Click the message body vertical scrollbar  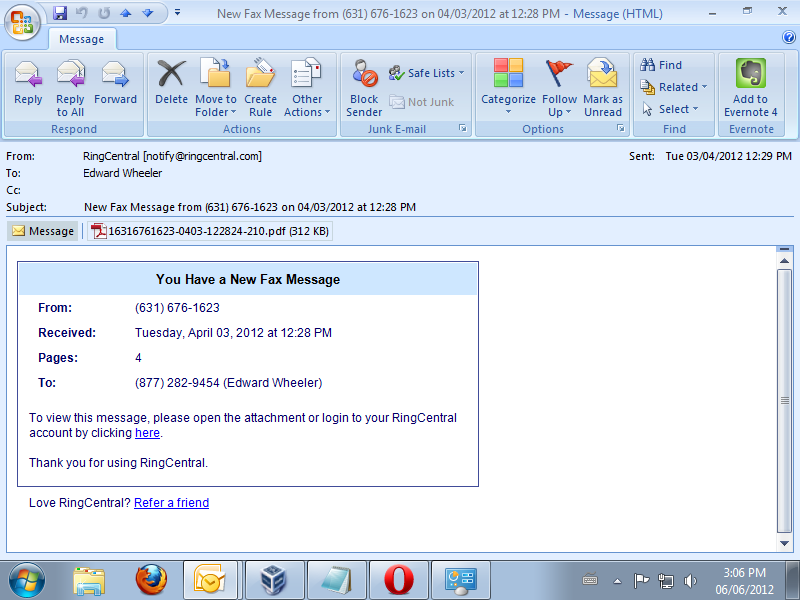(785, 400)
